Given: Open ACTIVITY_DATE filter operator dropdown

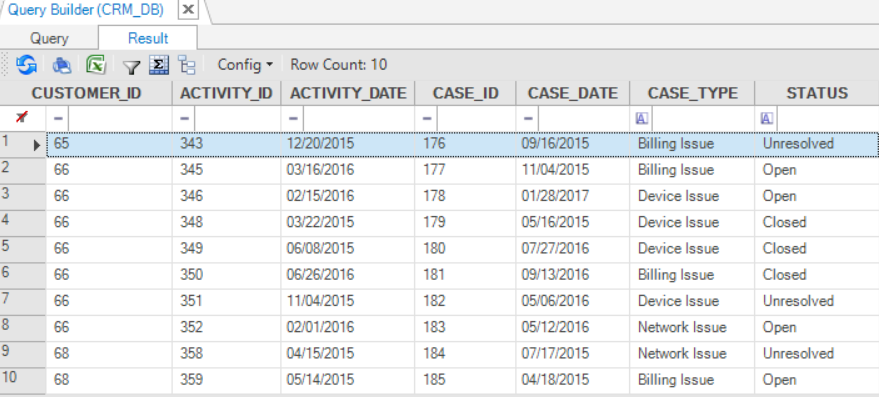Looking at the screenshot, I should [293, 118].
